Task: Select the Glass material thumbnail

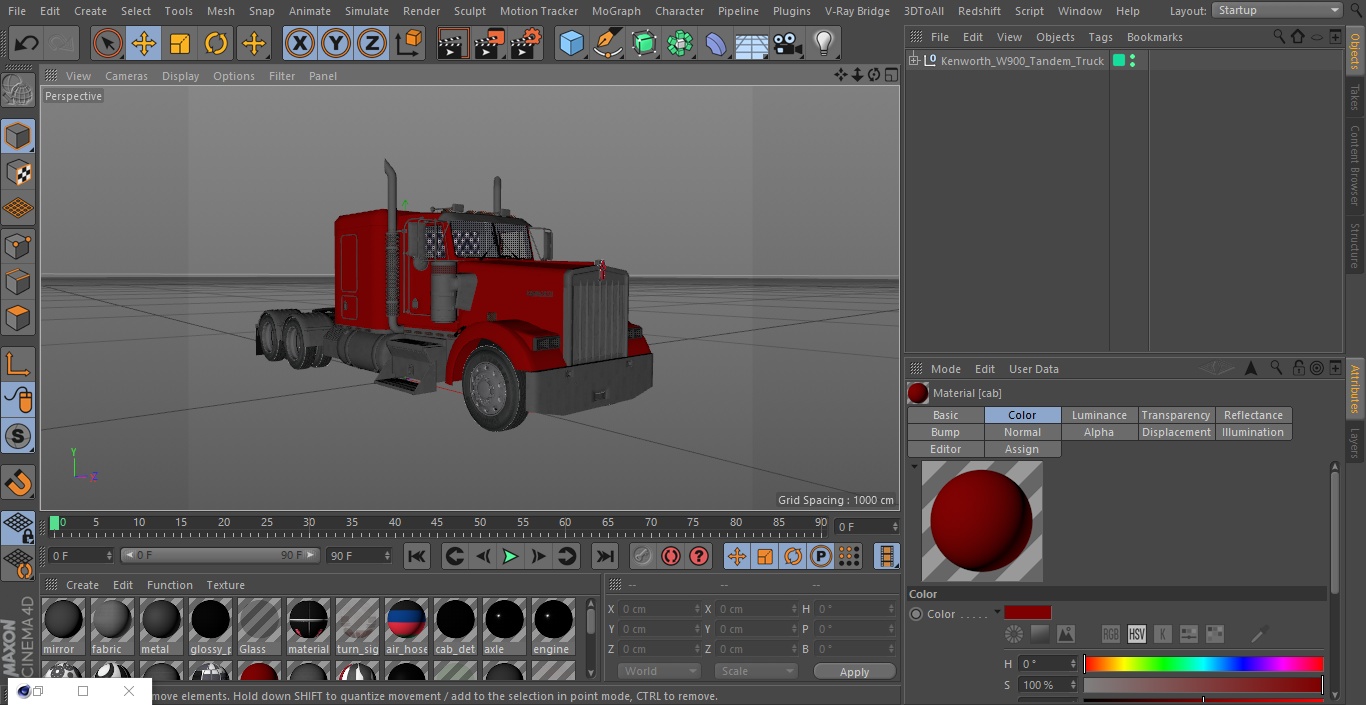Action: tap(259, 626)
